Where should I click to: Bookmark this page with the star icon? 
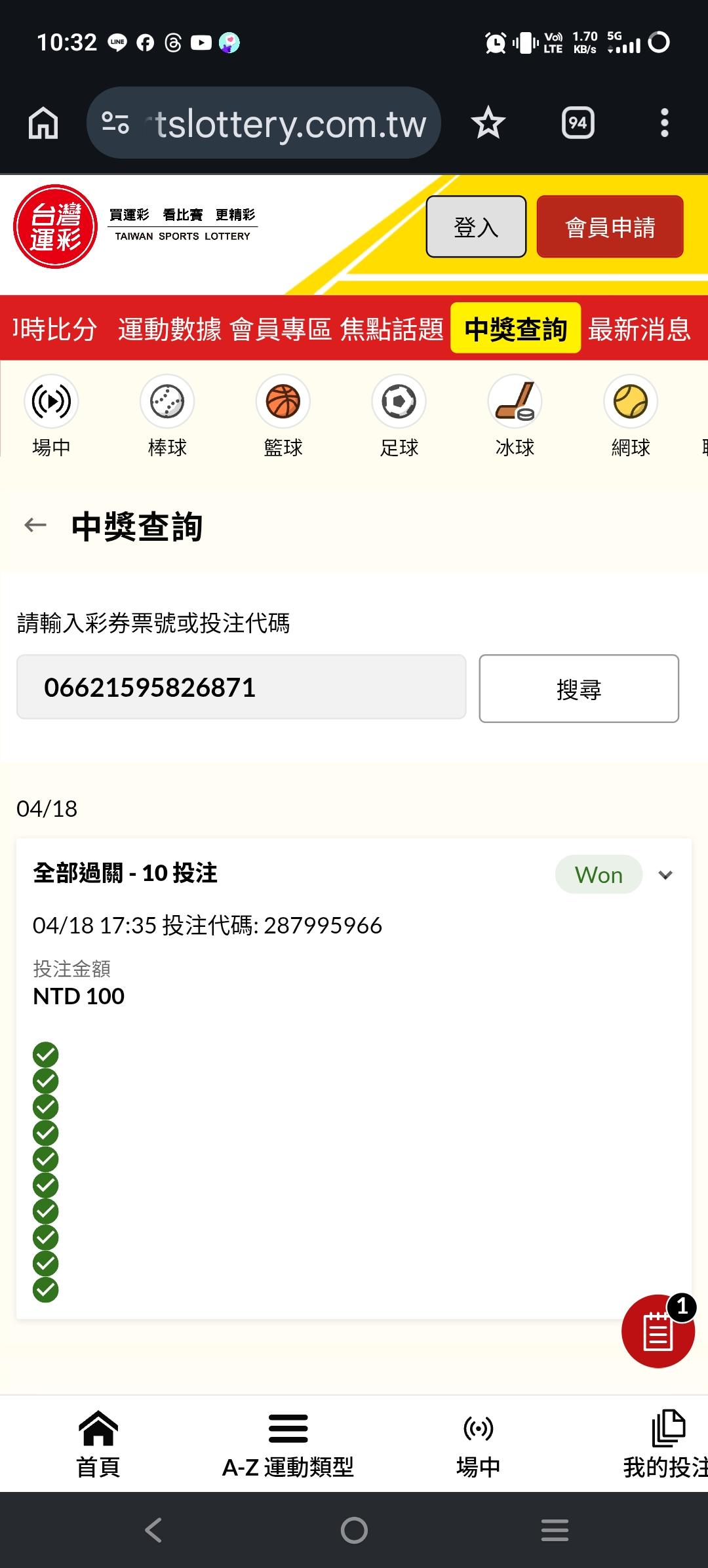(488, 123)
